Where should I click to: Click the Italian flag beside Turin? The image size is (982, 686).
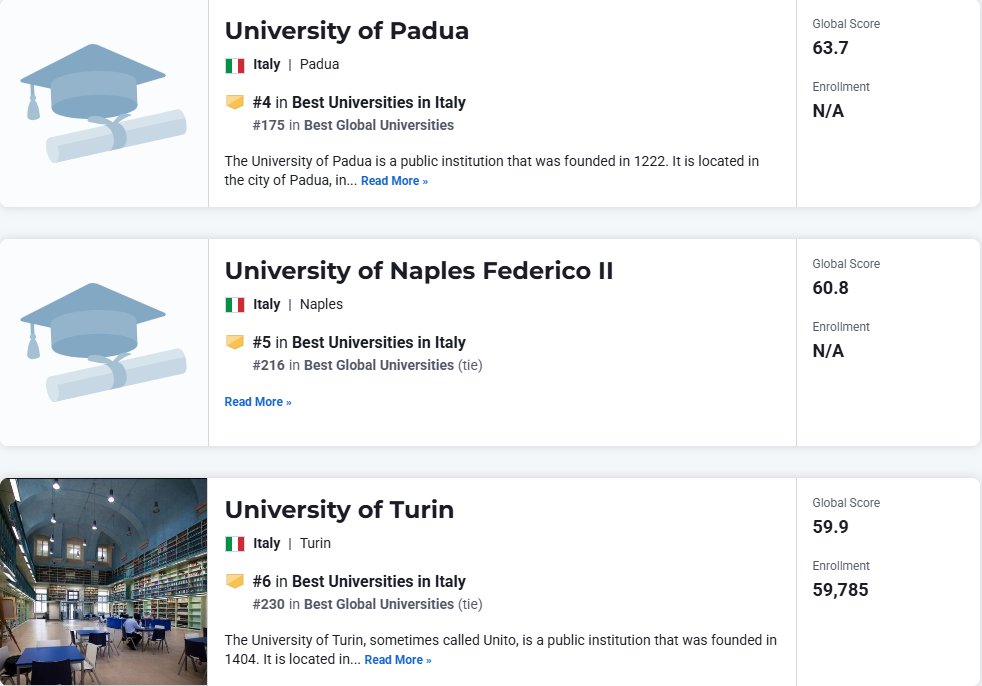click(x=235, y=544)
